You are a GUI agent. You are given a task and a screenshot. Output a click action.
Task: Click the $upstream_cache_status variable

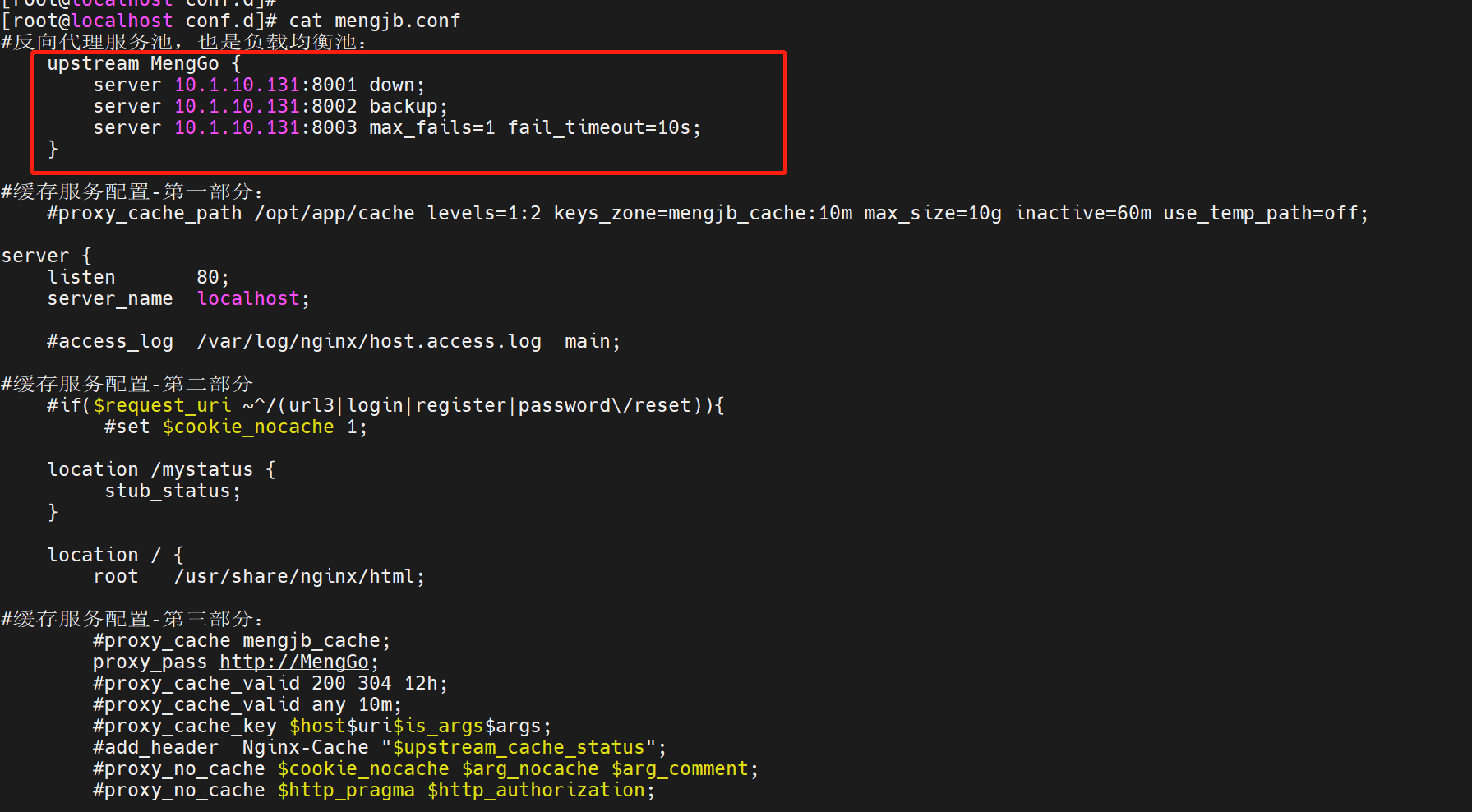519,747
